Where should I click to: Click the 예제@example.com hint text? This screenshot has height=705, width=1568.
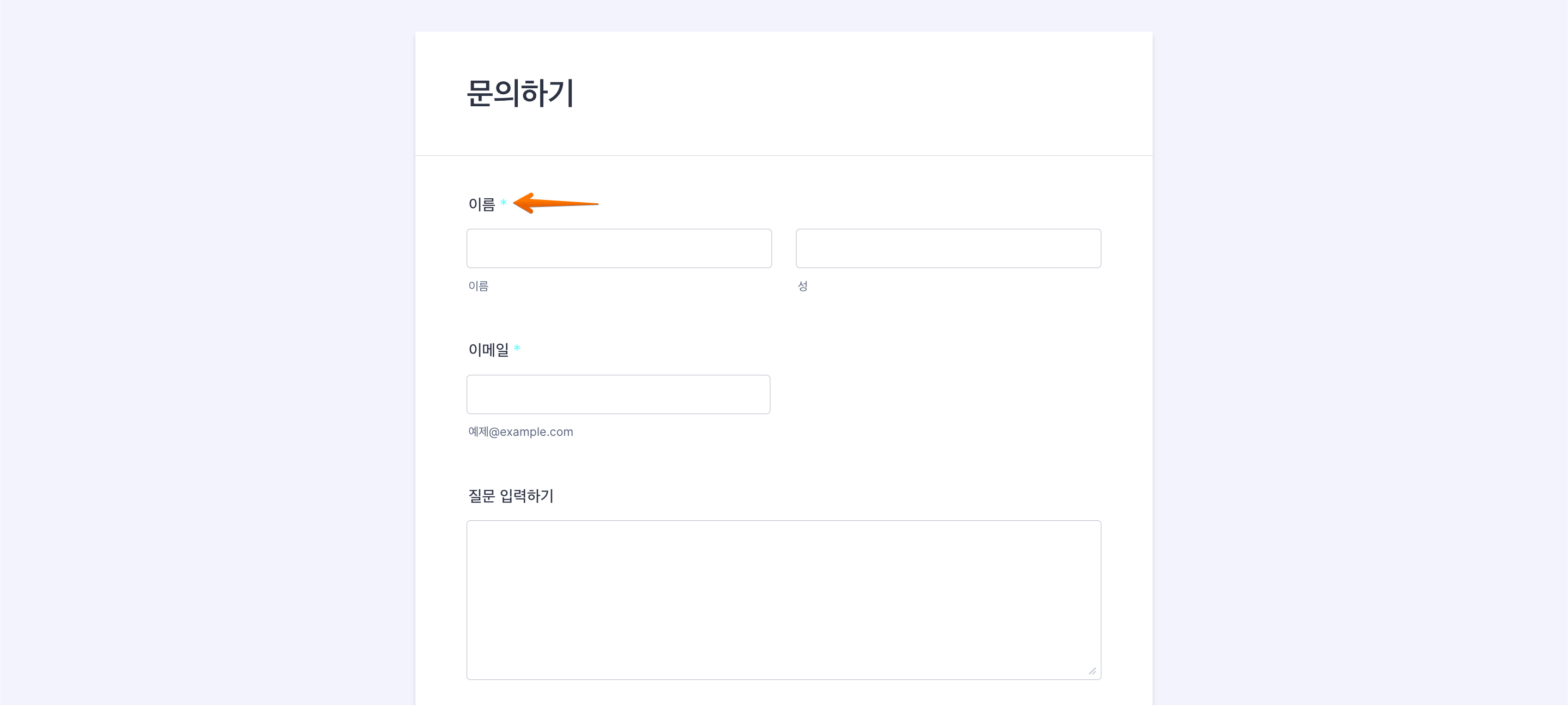click(520, 431)
